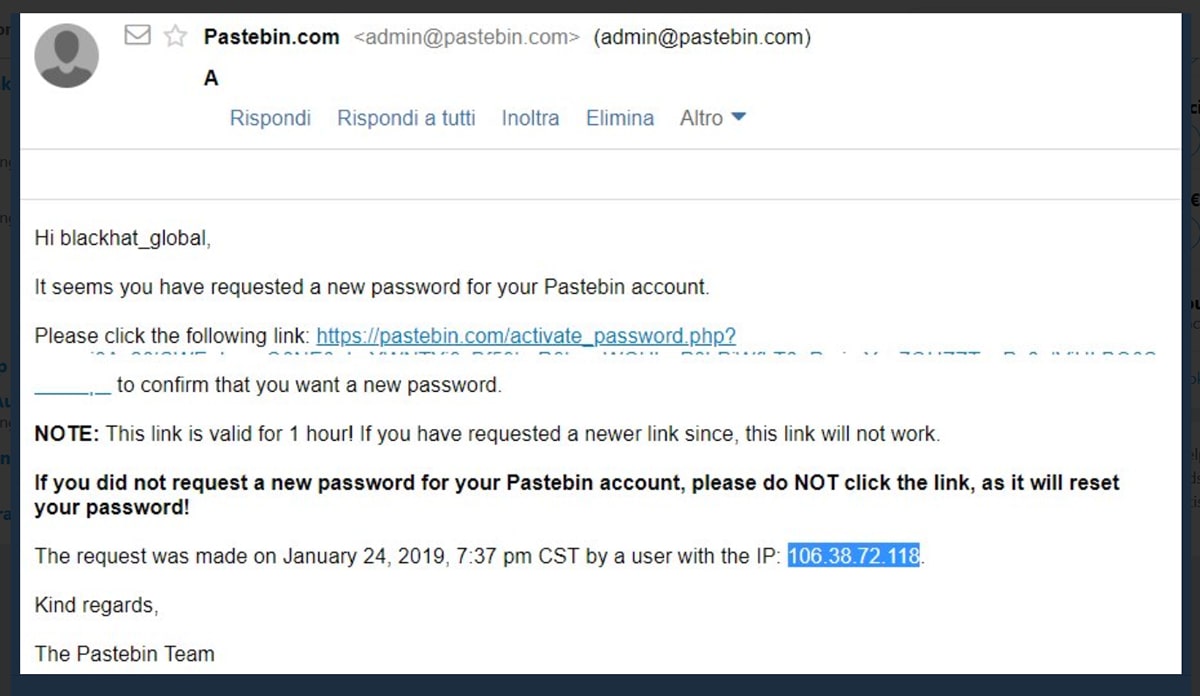
Task: Click "The Pastebin Team" signature
Action: 124,654
